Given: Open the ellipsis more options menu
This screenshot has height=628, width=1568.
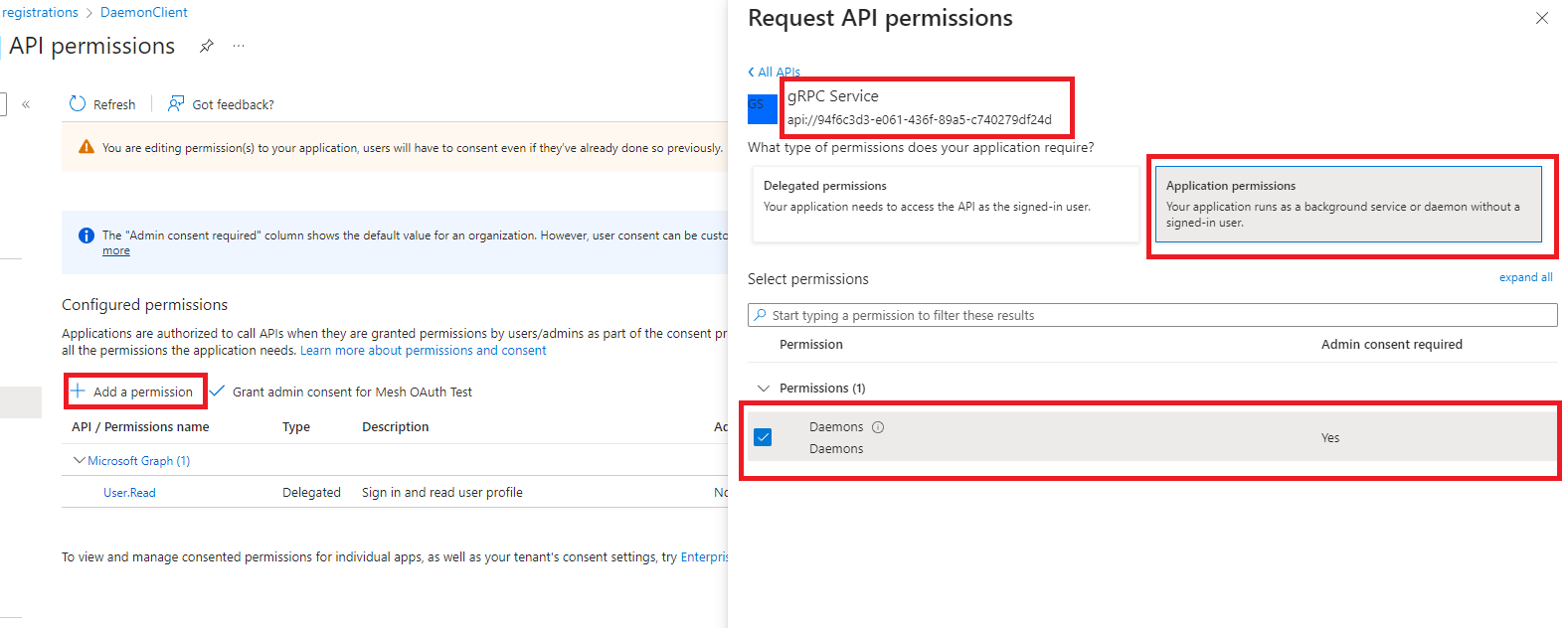Looking at the screenshot, I should click(239, 46).
